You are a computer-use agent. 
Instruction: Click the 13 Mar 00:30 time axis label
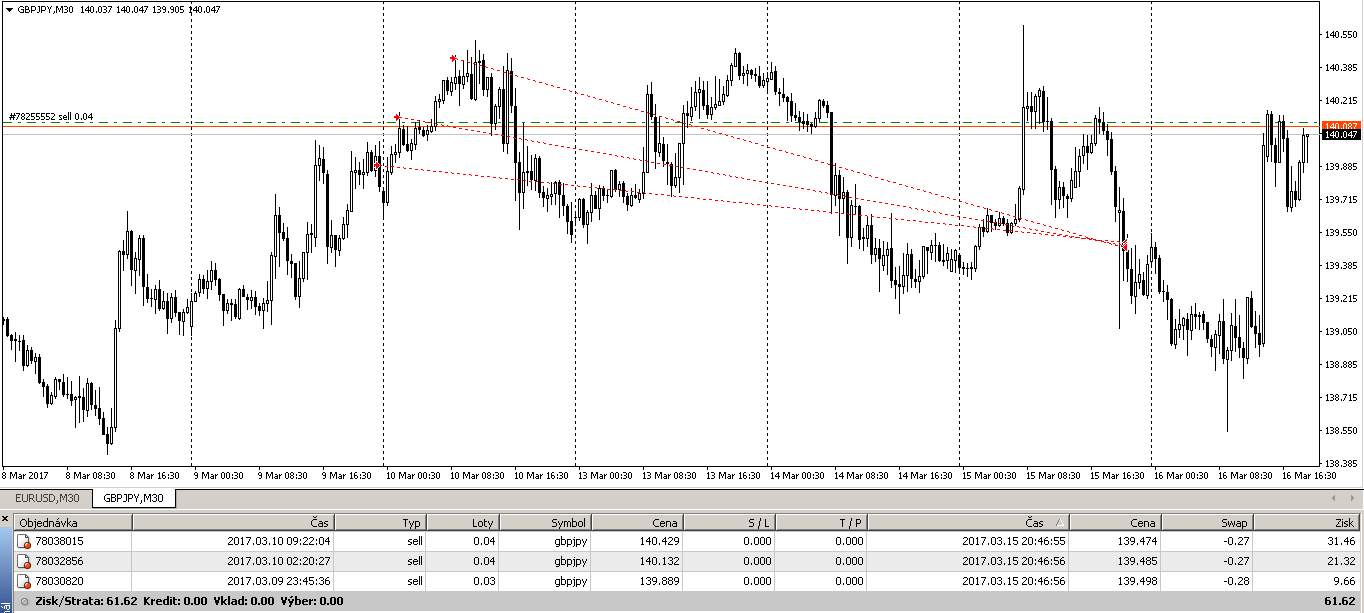tap(607, 476)
